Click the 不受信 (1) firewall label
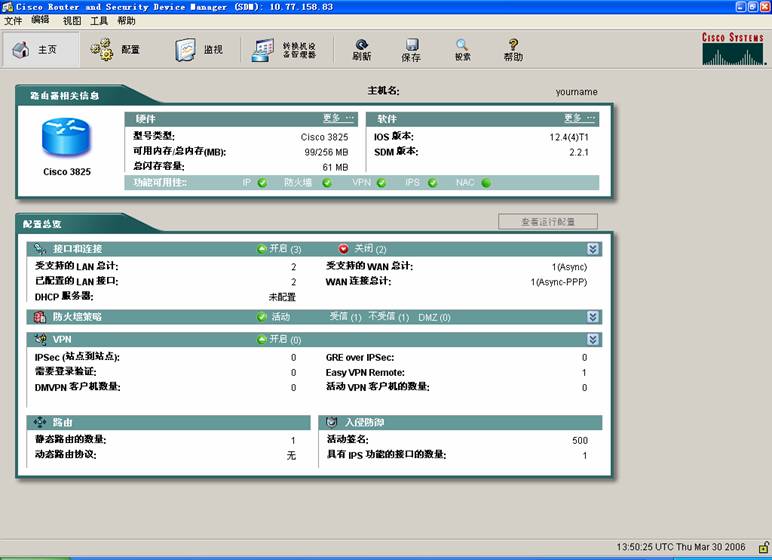 pos(389,317)
